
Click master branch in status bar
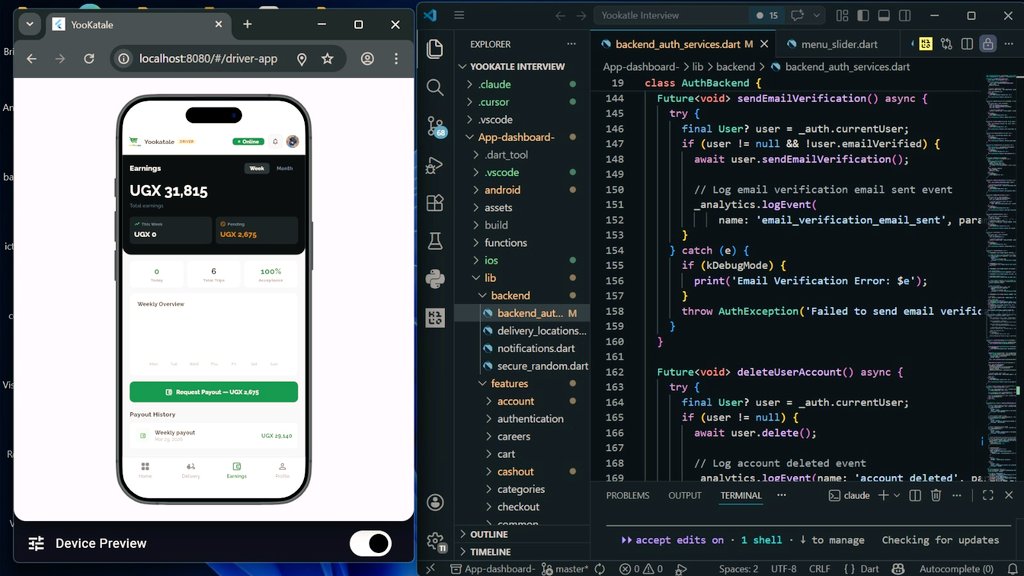pos(565,569)
